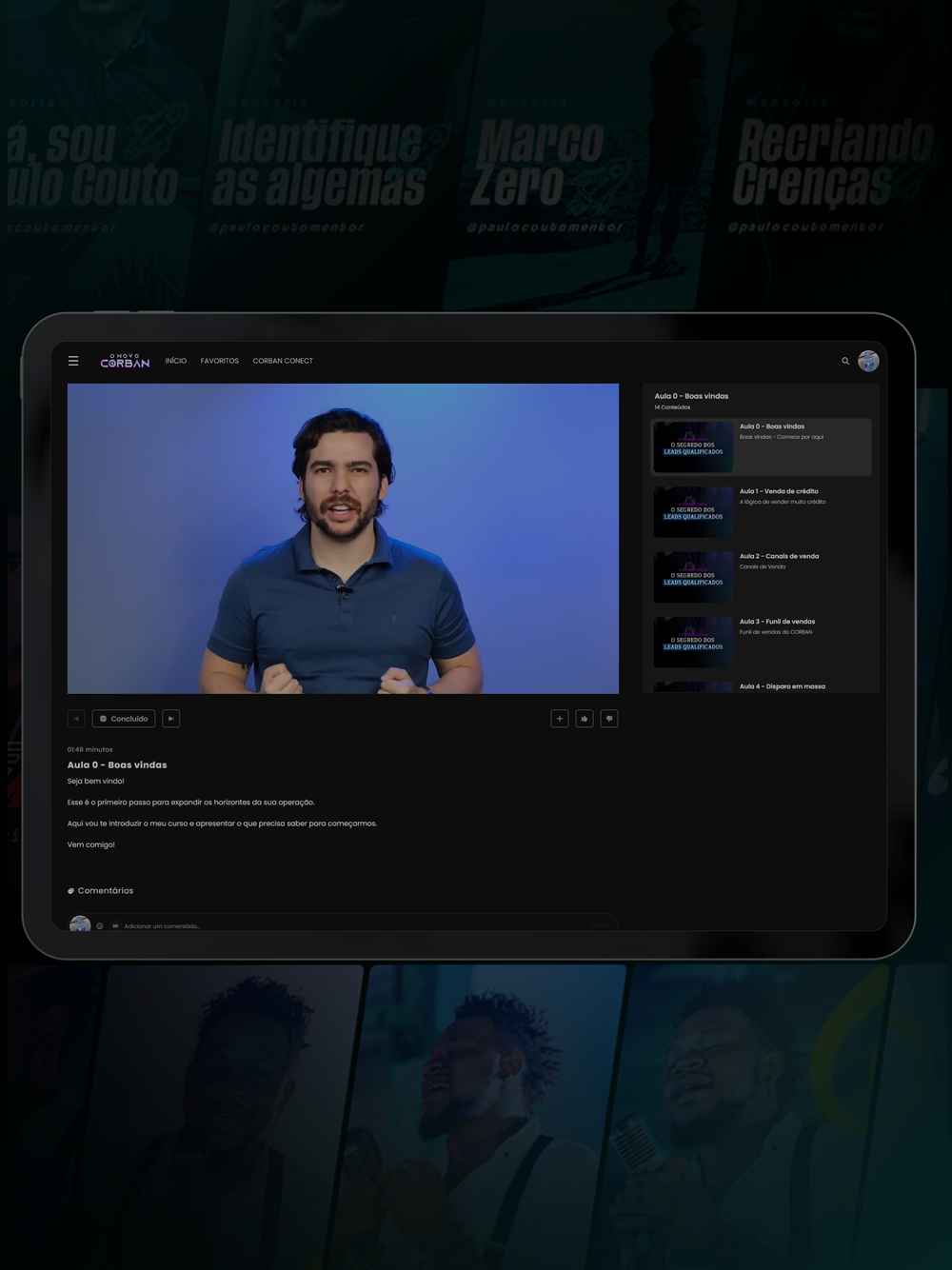The image size is (952, 1270).
Task: Select 'Aula 4 - Disparo em massa' text
Action: coord(783,686)
